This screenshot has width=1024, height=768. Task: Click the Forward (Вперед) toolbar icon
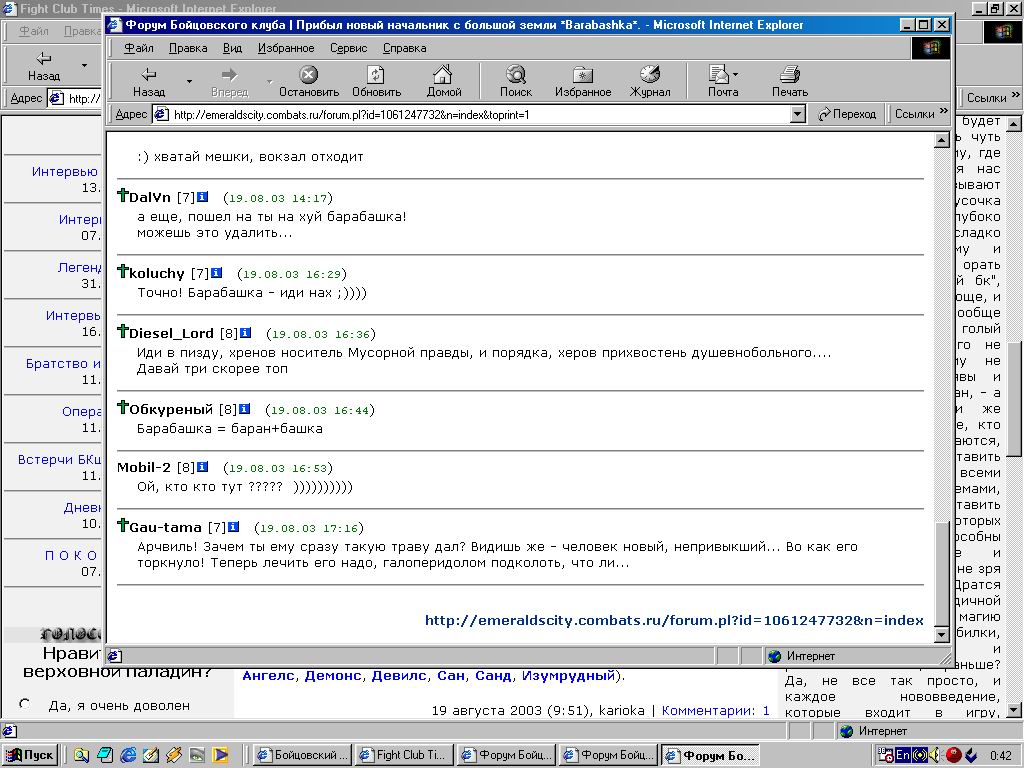[x=230, y=82]
